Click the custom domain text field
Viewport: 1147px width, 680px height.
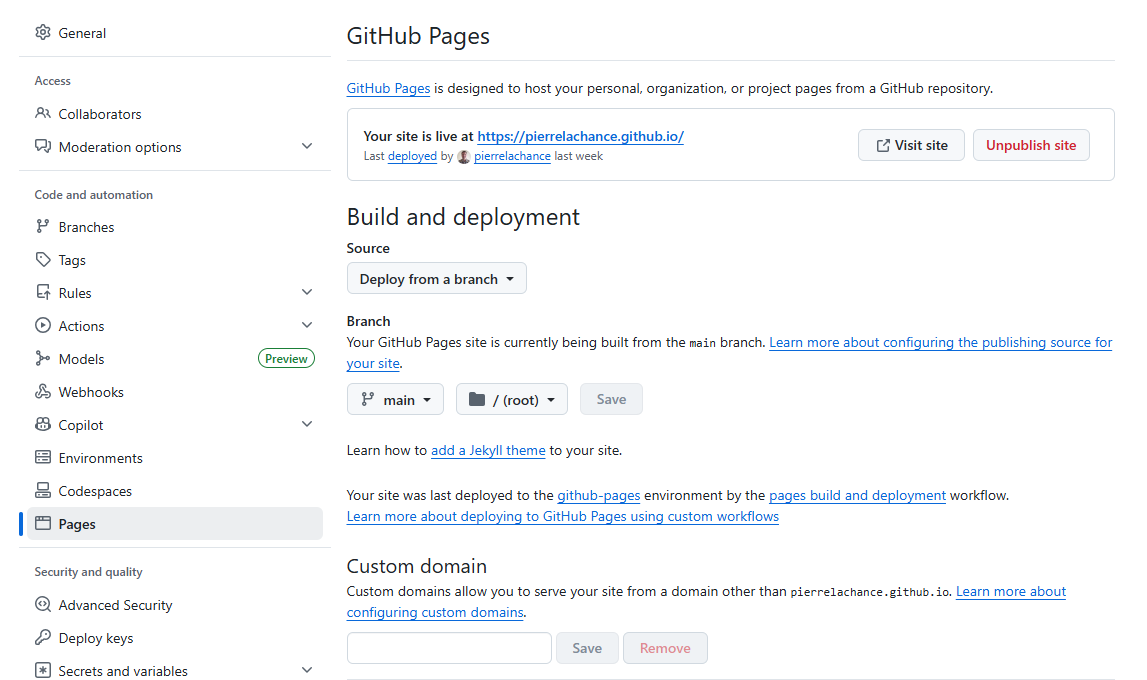(x=449, y=648)
